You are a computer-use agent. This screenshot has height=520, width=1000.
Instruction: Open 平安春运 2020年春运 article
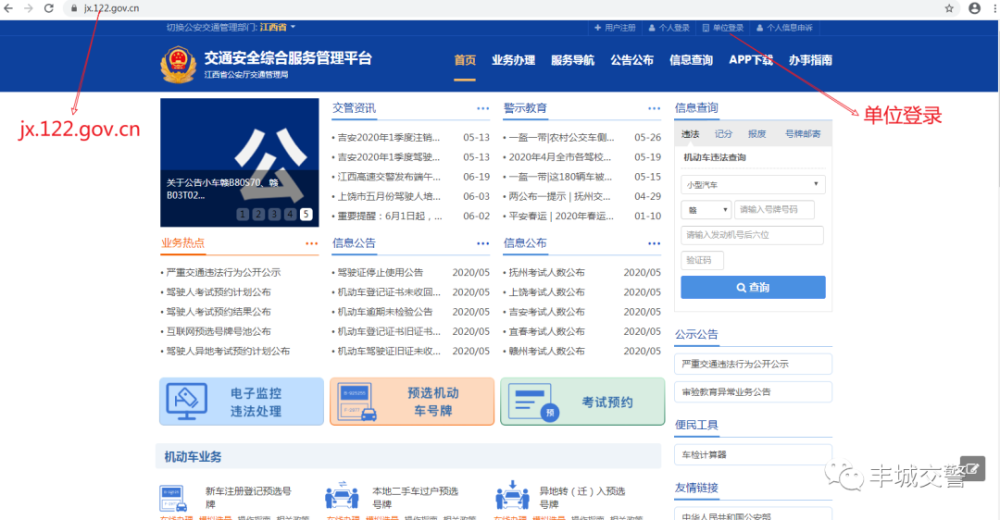(561, 216)
